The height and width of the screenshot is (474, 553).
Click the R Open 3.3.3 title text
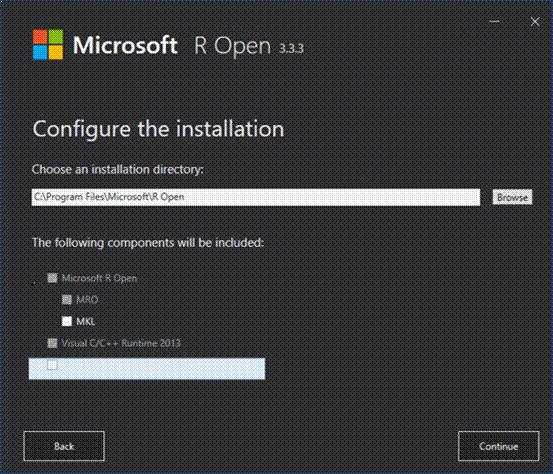click(249, 46)
